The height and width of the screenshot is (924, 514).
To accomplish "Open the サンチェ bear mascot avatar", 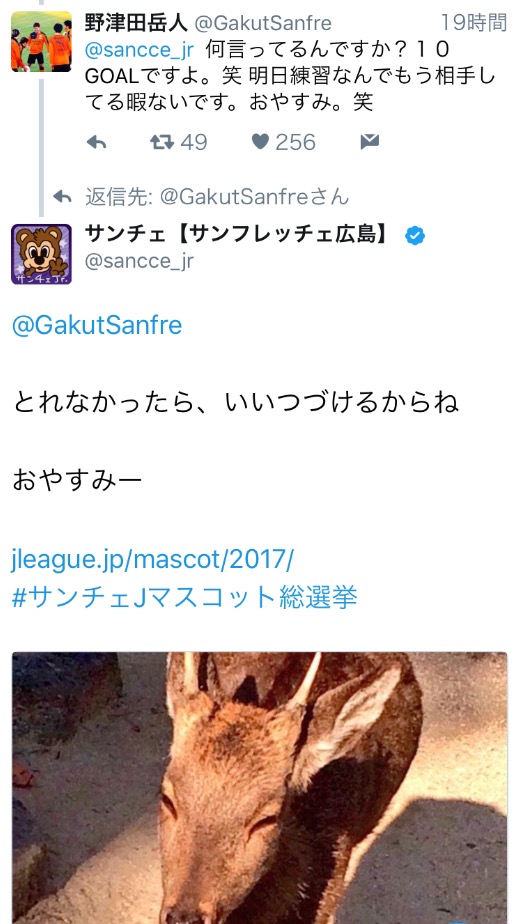I will click(x=41, y=254).
